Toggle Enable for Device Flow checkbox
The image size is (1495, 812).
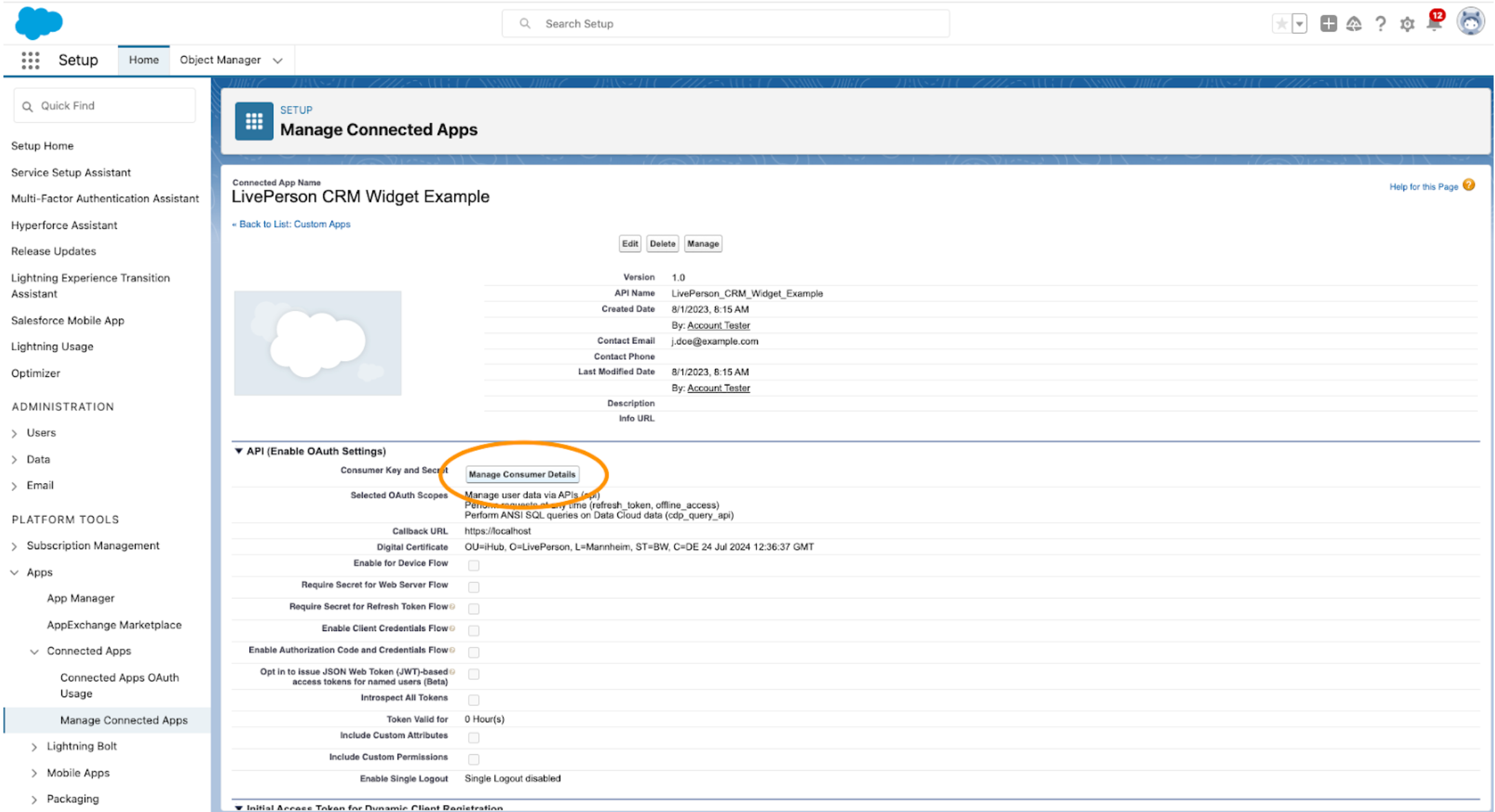point(474,566)
